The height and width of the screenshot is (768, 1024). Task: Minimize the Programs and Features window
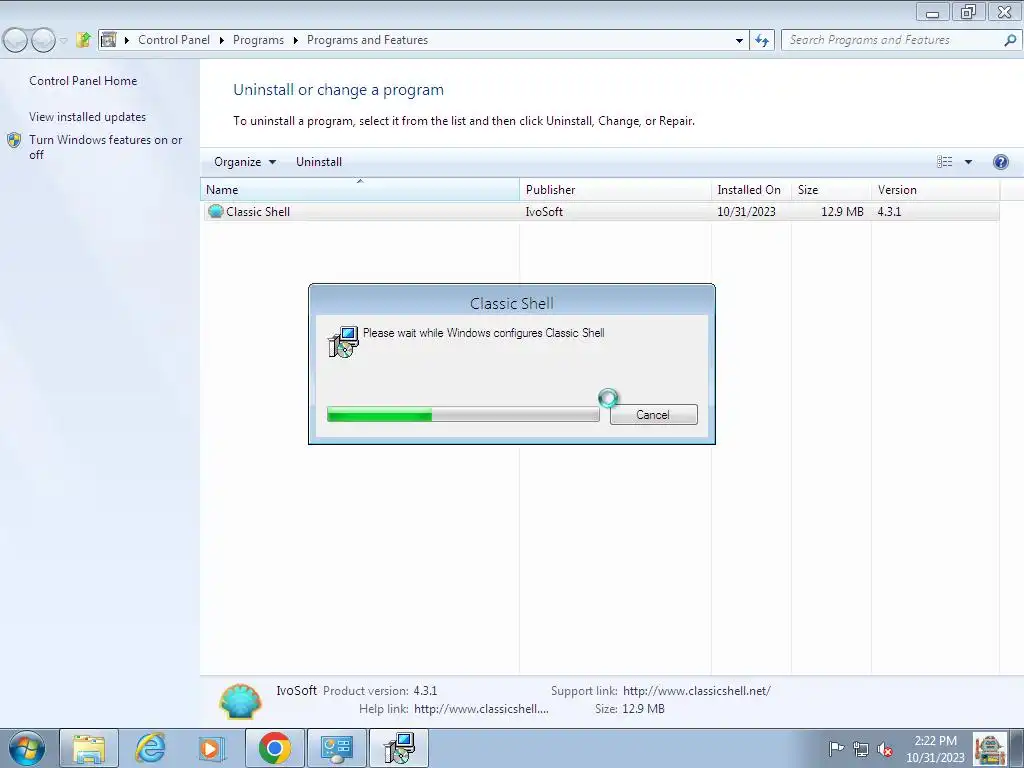point(933,12)
